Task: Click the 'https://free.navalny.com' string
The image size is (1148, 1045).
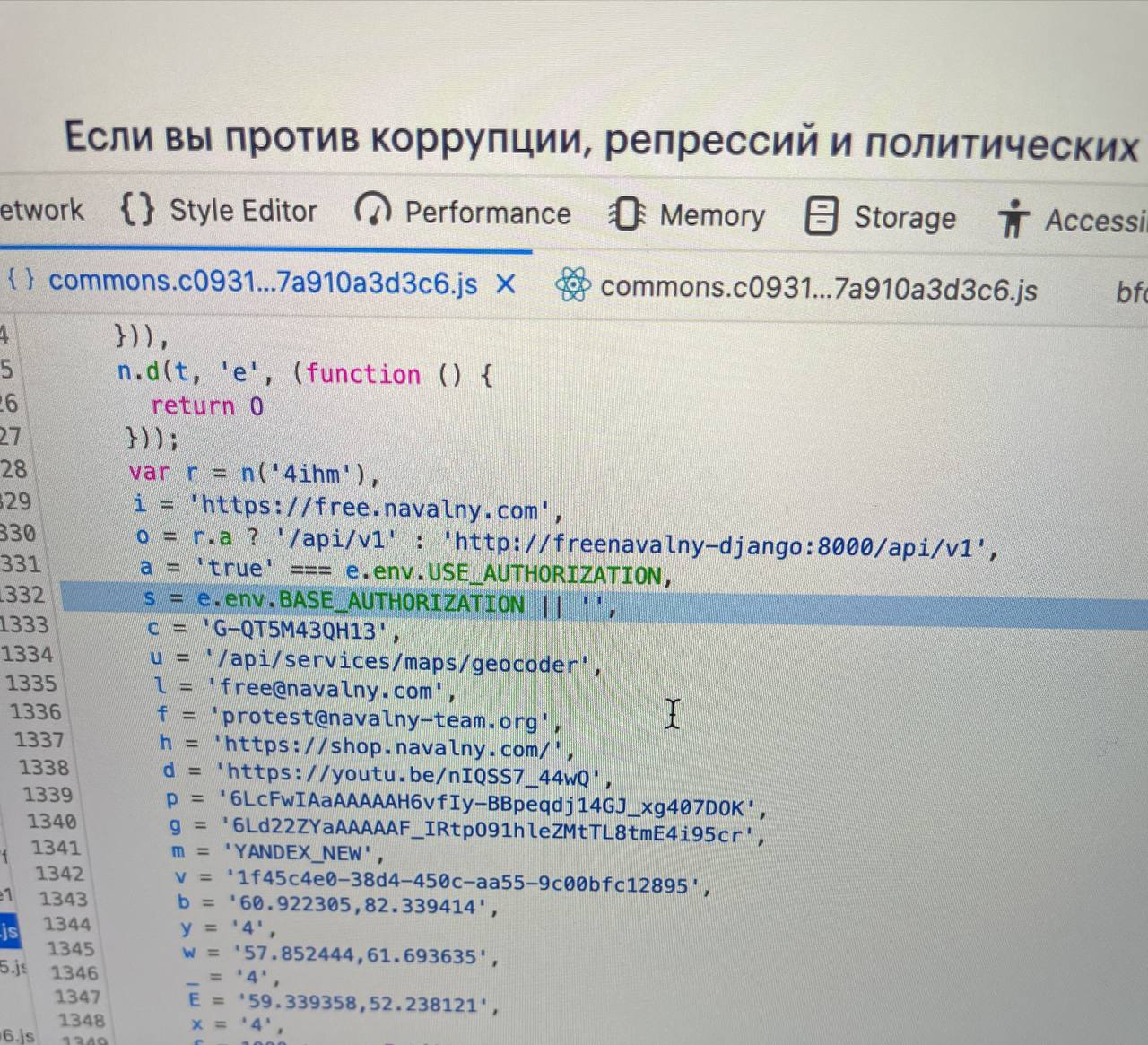Action: tap(370, 509)
